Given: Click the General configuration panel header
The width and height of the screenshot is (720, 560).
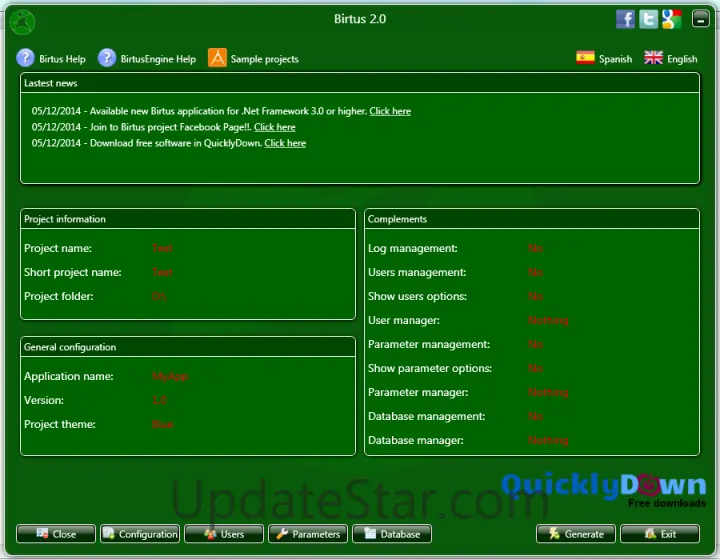Looking at the screenshot, I should (x=188, y=347).
